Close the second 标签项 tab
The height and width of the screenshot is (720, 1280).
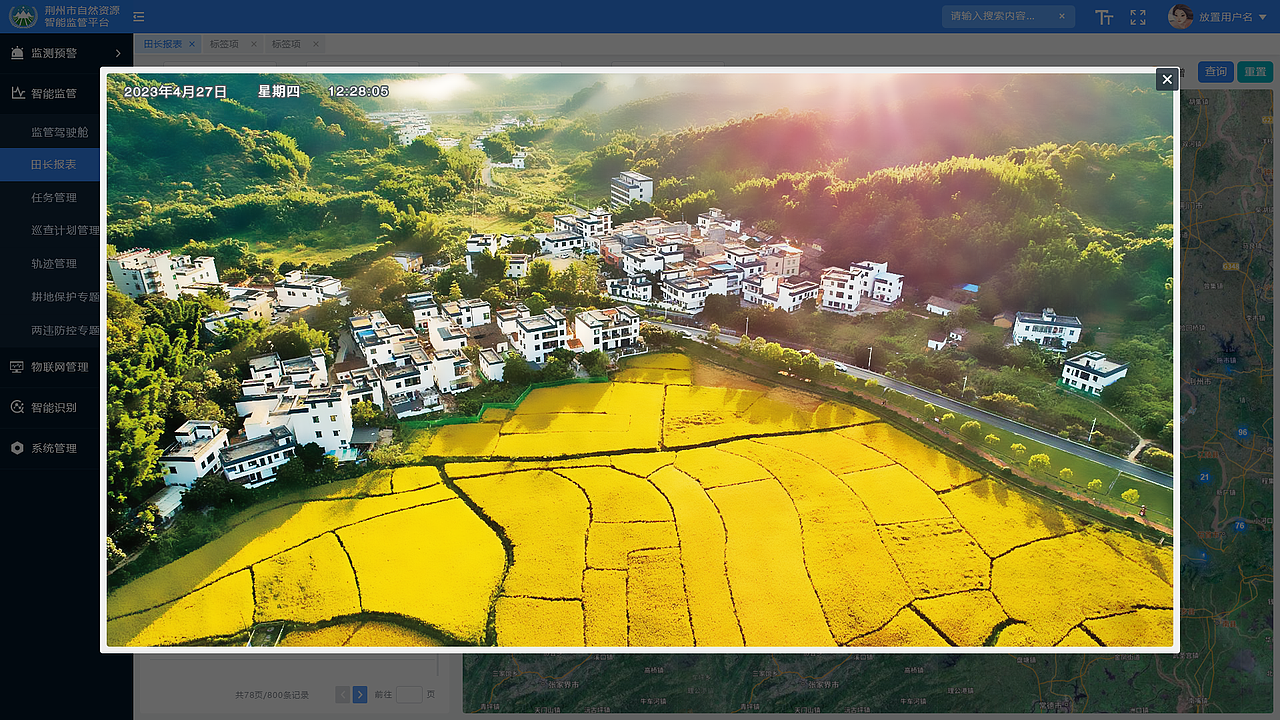tap(316, 44)
